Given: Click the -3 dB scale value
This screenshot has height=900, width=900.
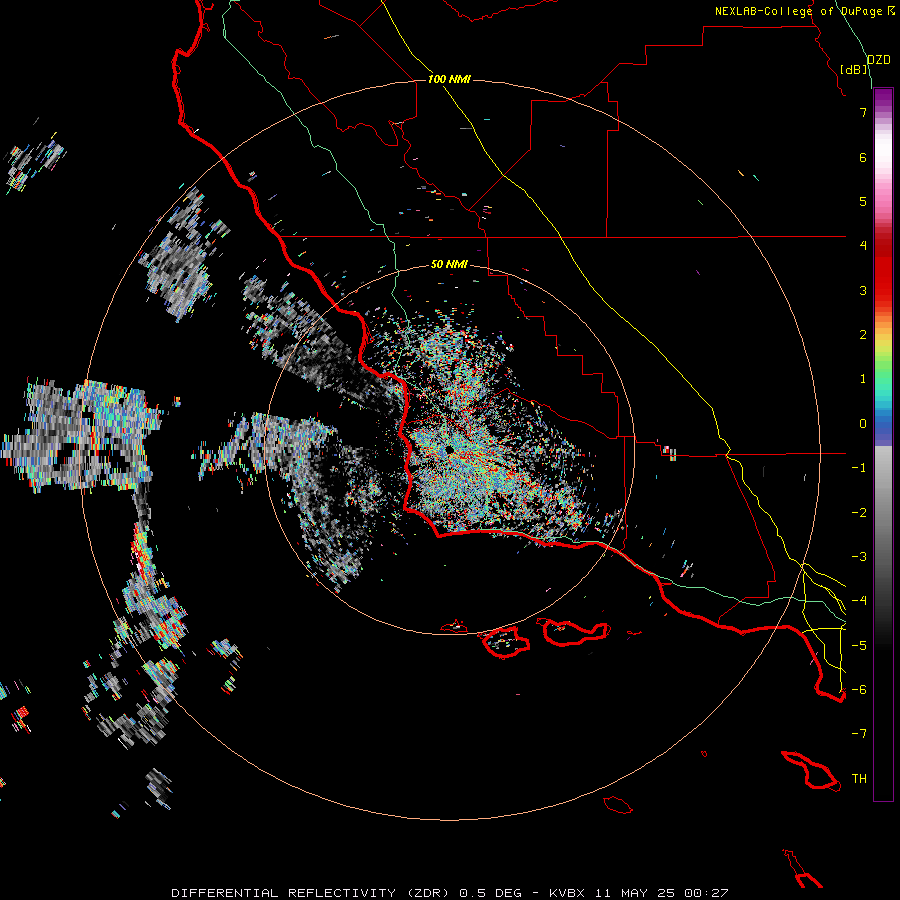Looking at the screenshot, I should coord(859,557).
